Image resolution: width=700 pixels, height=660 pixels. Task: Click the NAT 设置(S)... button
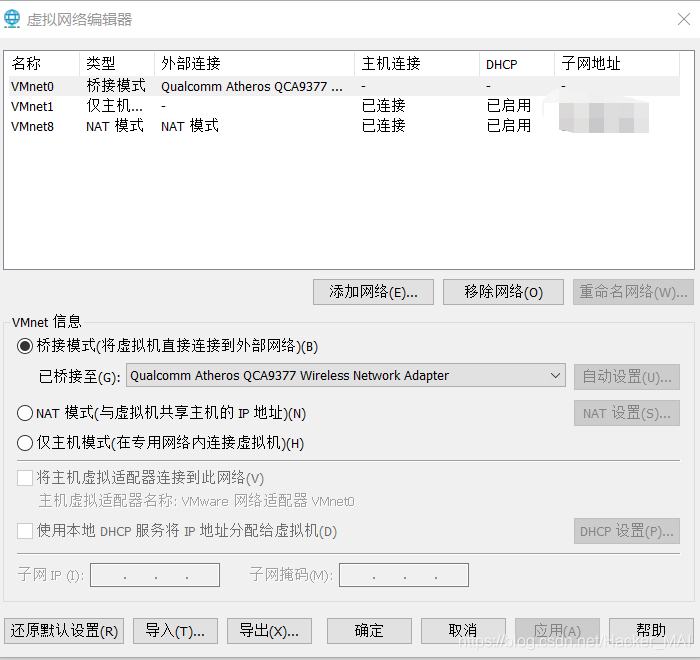pos(627,413)
